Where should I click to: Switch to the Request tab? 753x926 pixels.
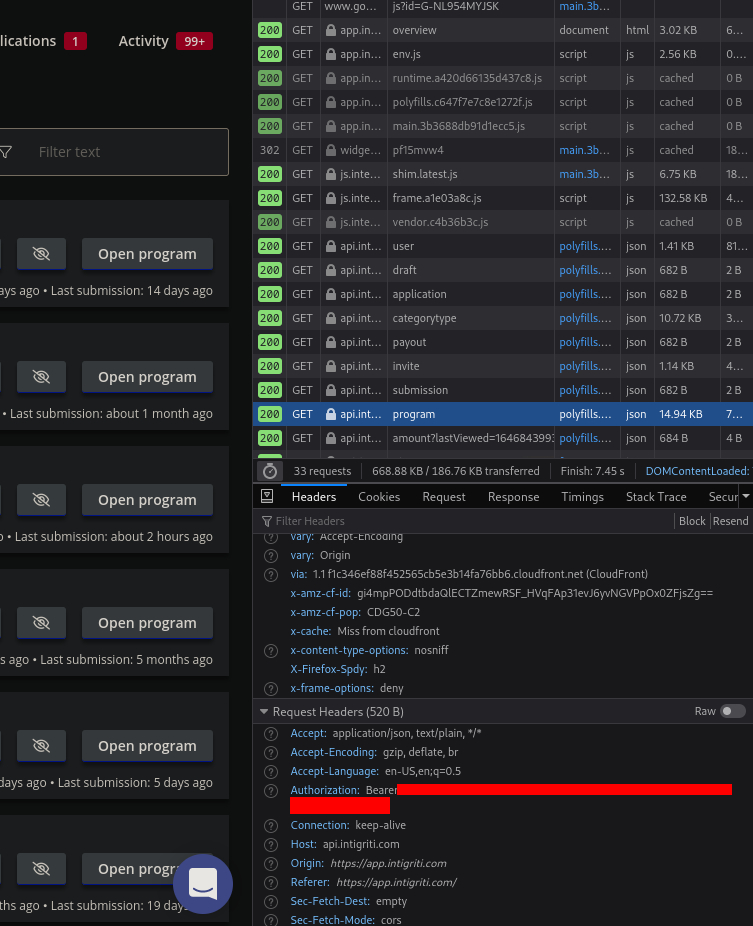444,497
